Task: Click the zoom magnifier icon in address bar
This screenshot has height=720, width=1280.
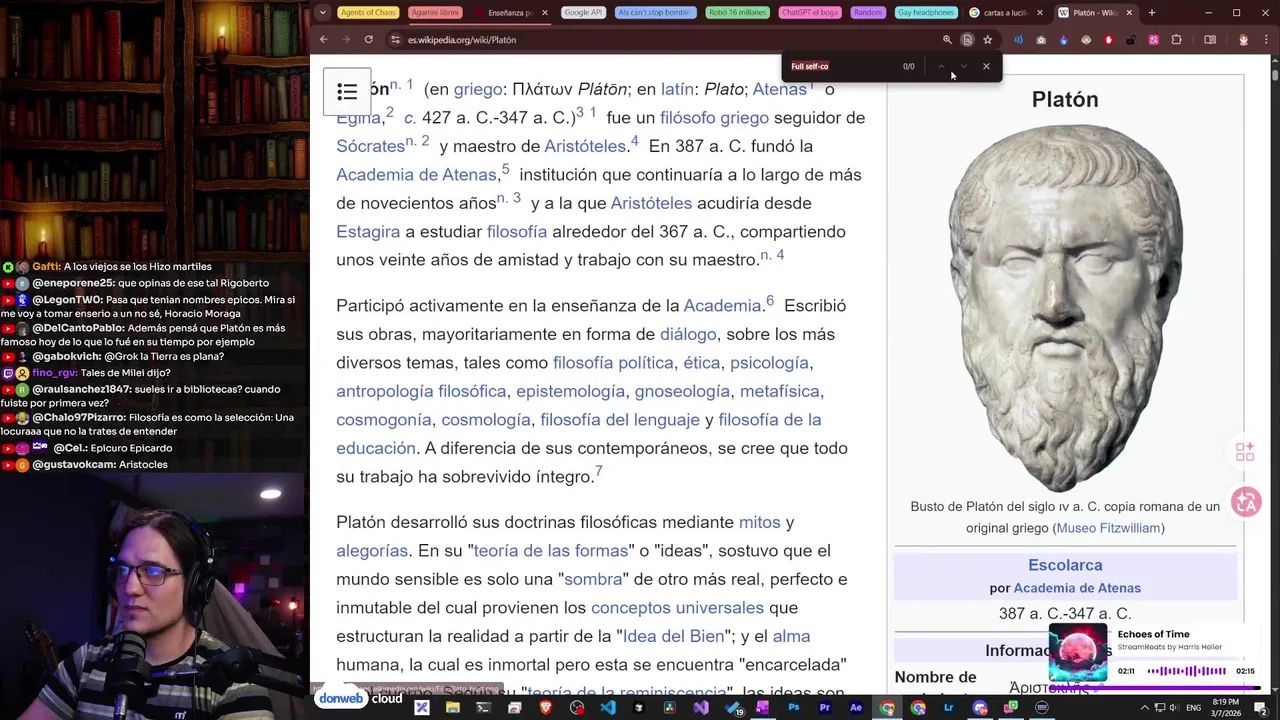Action: (947, 40)
